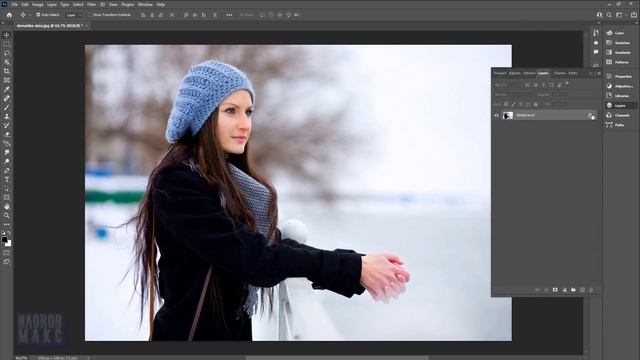Click Background layer thumbnail
Viewport: 640px width, 360px height.
click(x=508, y=116)
